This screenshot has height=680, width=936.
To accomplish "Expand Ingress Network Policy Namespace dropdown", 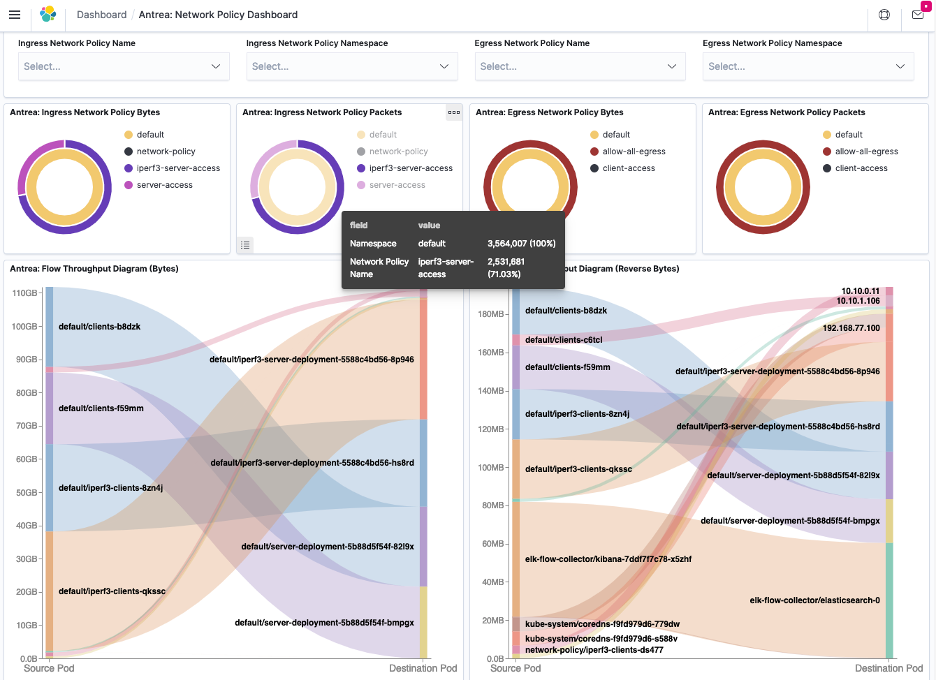I will click(x=352, y=67).
